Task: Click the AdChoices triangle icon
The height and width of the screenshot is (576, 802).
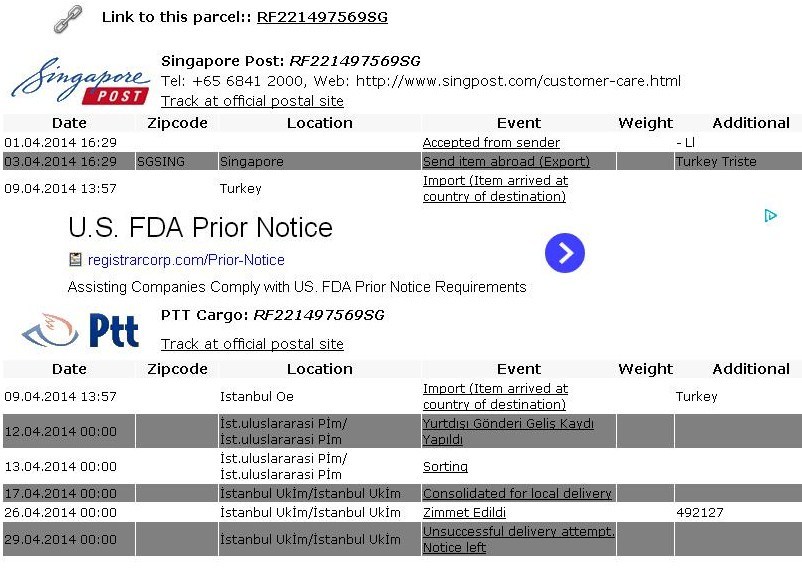Action: tap(770, 215)
